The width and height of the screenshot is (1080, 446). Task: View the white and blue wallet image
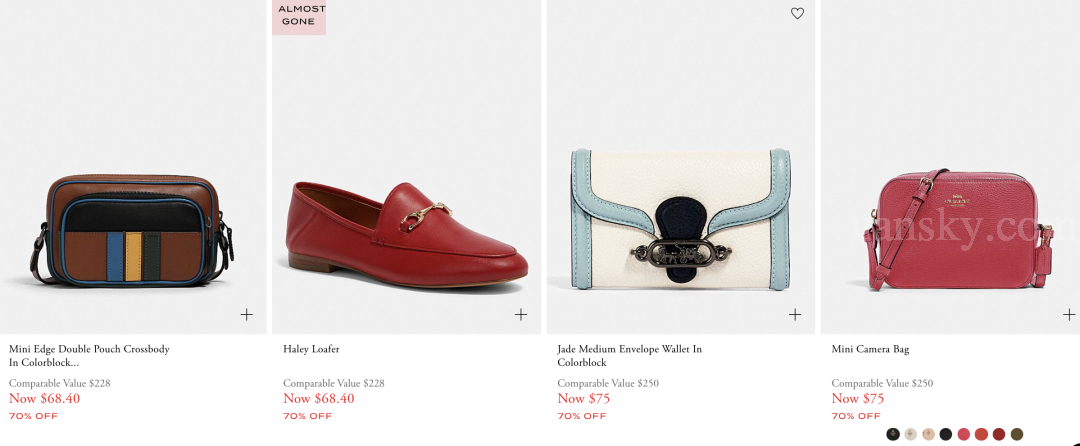(x=680, y=215)
